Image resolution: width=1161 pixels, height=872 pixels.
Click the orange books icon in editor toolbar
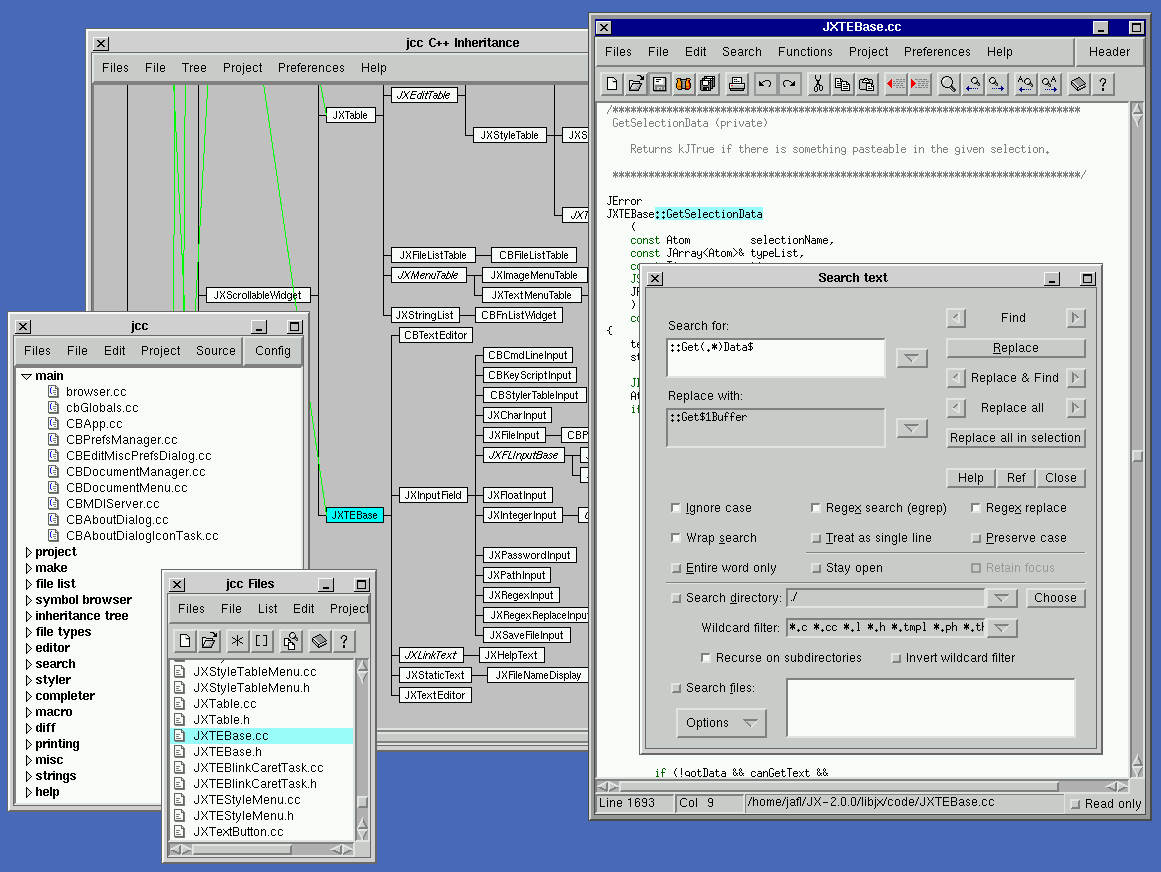(684, 84)
